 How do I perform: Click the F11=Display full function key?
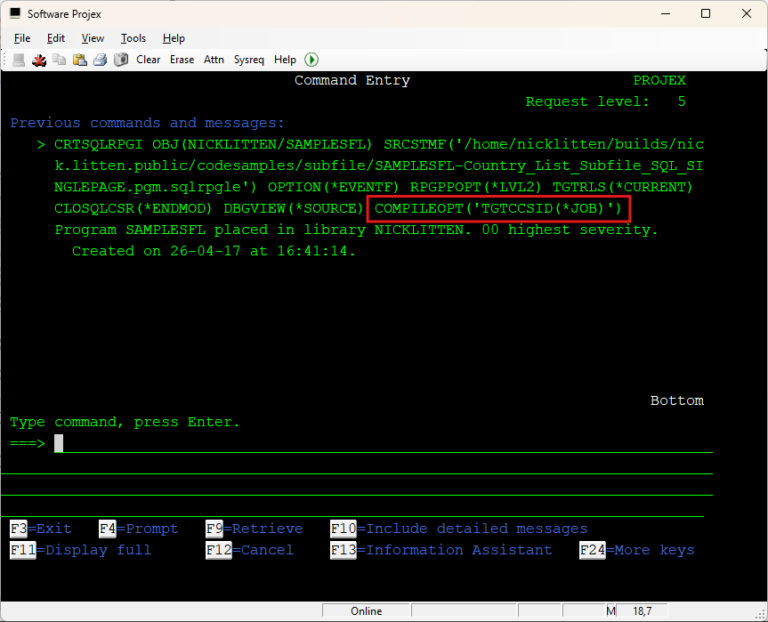(81, 550)
